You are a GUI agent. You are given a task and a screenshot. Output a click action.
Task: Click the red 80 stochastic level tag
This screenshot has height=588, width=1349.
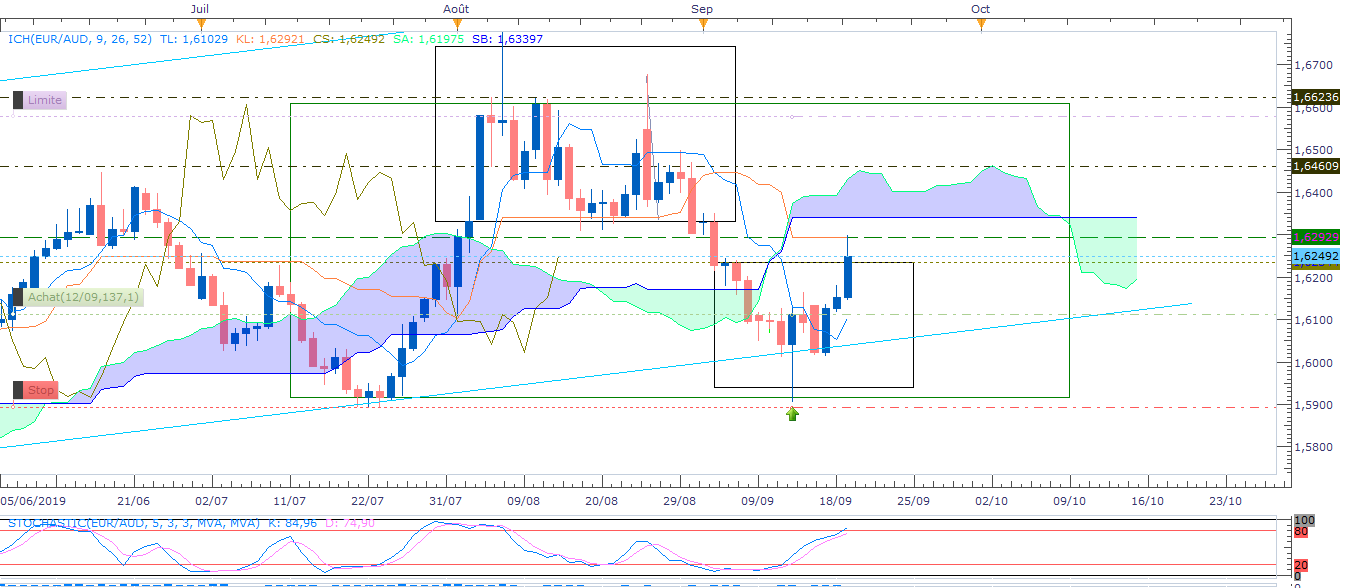tap(1301, 532)
